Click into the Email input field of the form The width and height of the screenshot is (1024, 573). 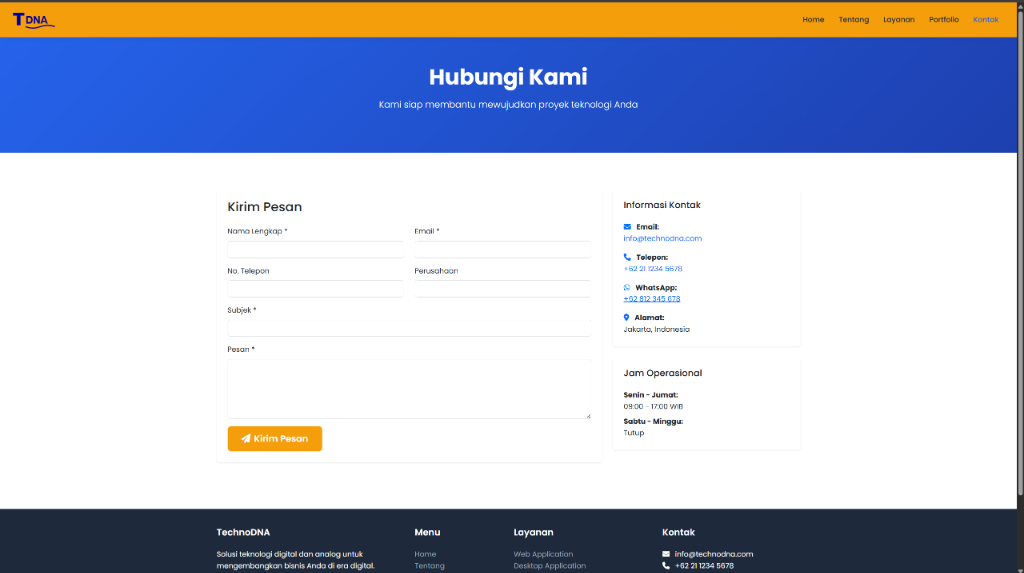(502, 249)
